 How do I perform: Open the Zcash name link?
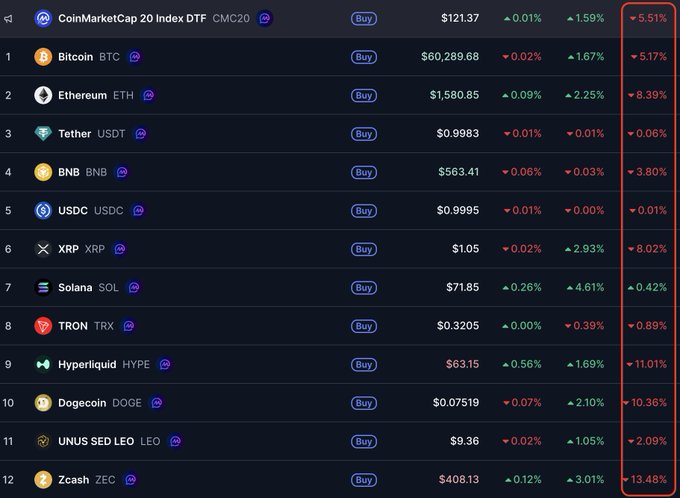[x=73, y=480]
